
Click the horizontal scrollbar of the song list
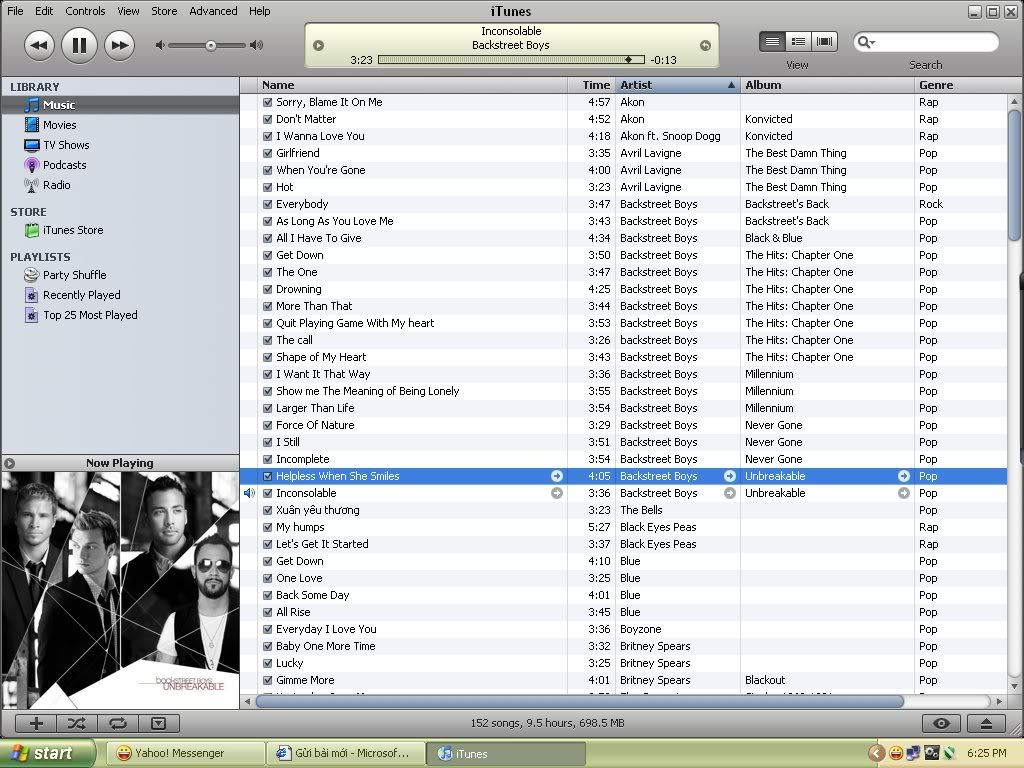580,701
